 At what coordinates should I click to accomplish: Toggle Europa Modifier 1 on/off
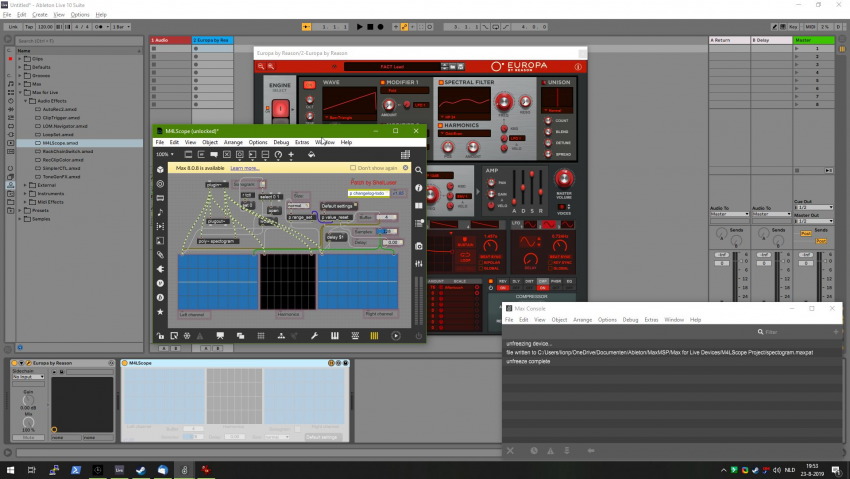(x=381, y=83)
